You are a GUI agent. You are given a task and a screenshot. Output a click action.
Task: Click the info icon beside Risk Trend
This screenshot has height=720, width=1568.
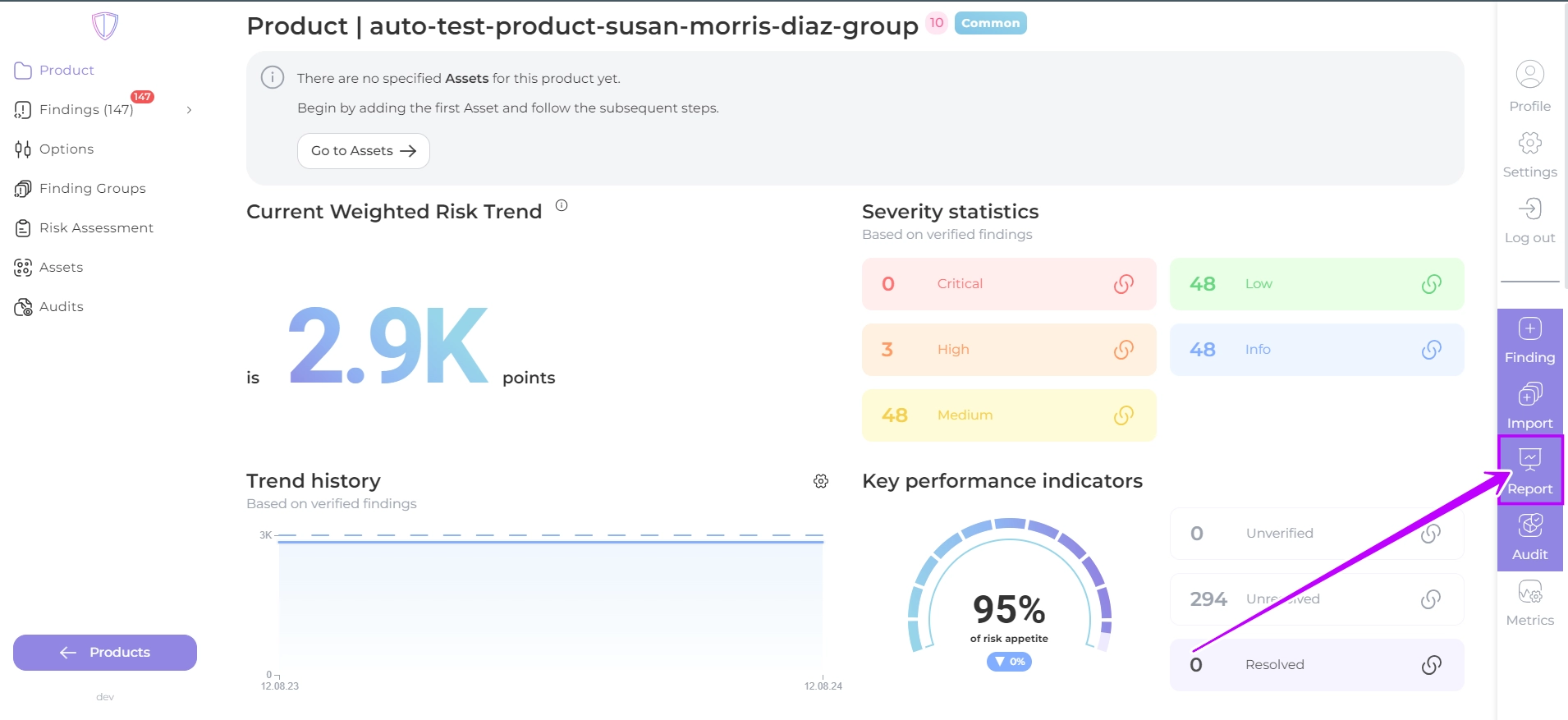pos(562,206)
